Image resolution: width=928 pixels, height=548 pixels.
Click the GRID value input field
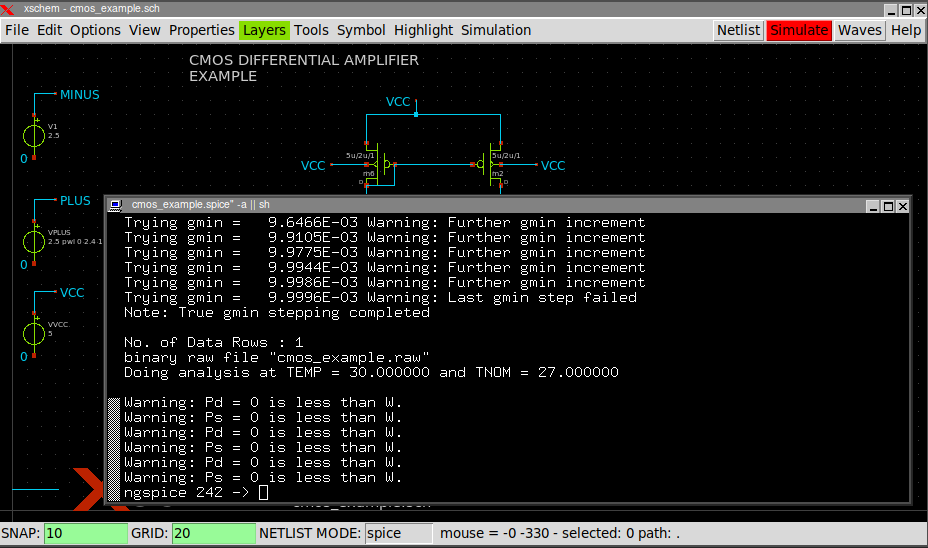[x=212, y=533]
